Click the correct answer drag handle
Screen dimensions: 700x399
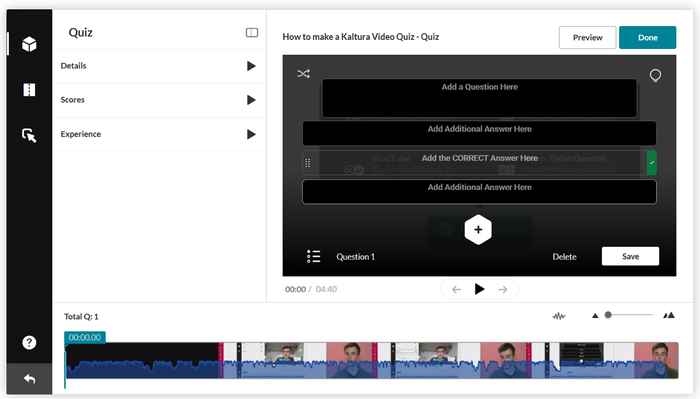pyautogui.click(x=308, y=163)
